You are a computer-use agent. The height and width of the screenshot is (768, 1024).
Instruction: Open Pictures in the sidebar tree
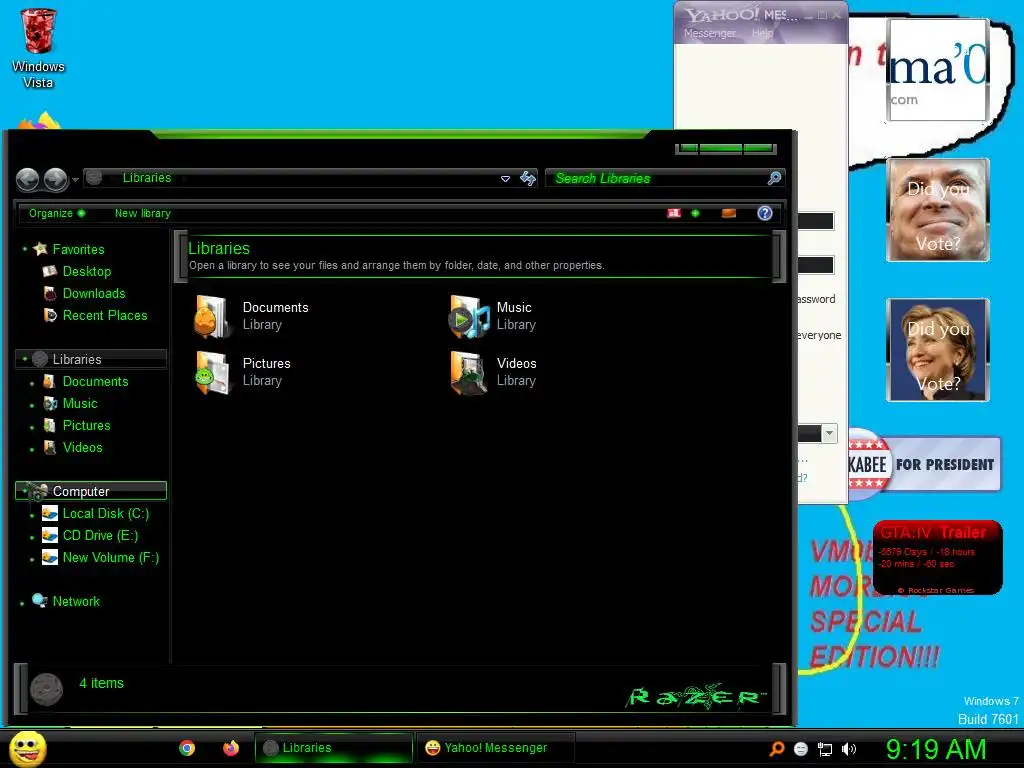click(86, 426)
